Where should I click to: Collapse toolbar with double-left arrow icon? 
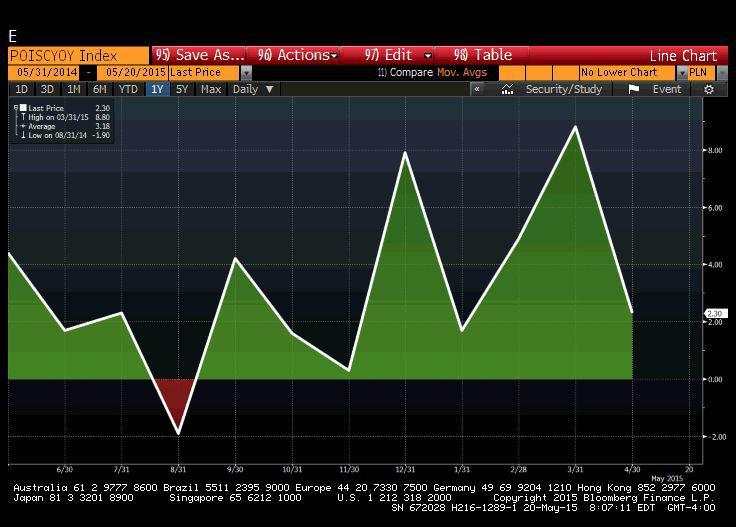coord(477,89)
